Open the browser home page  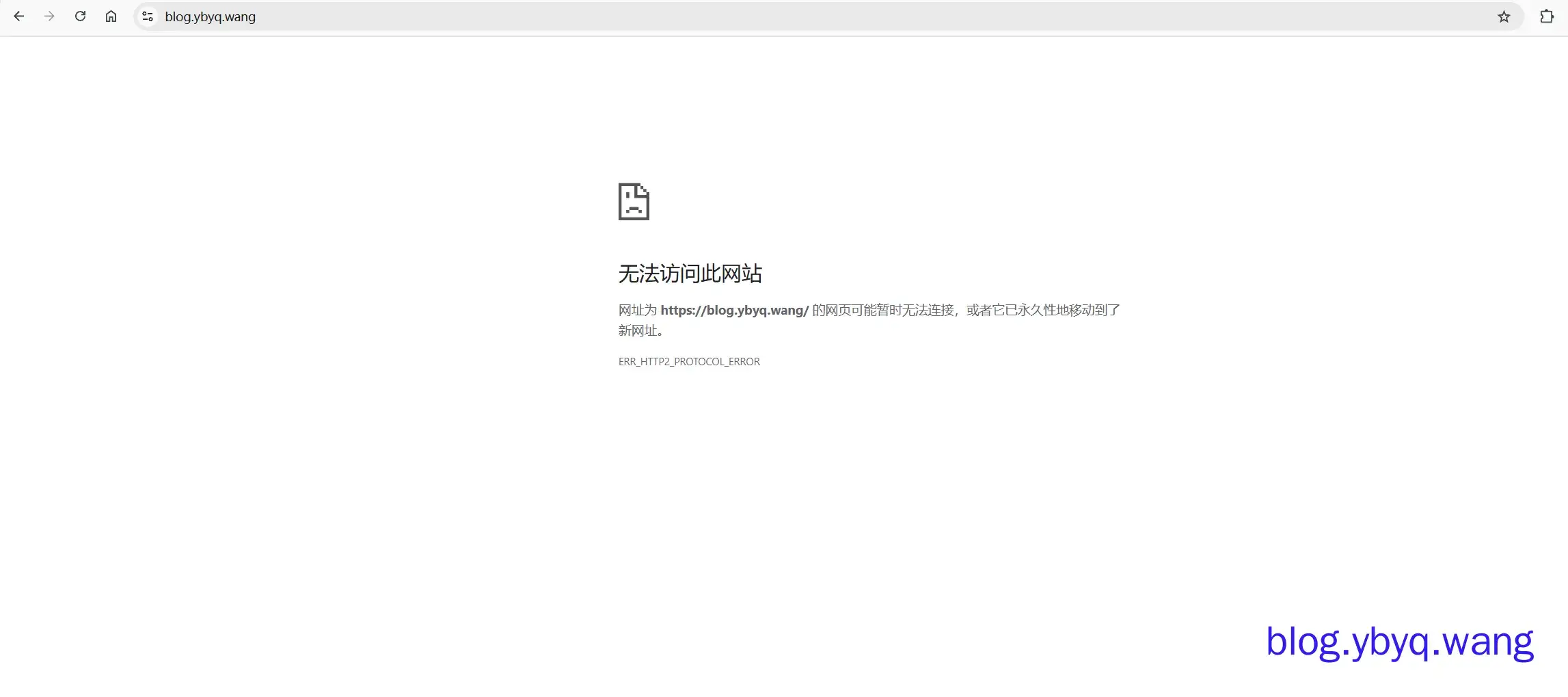click(111, 16)
